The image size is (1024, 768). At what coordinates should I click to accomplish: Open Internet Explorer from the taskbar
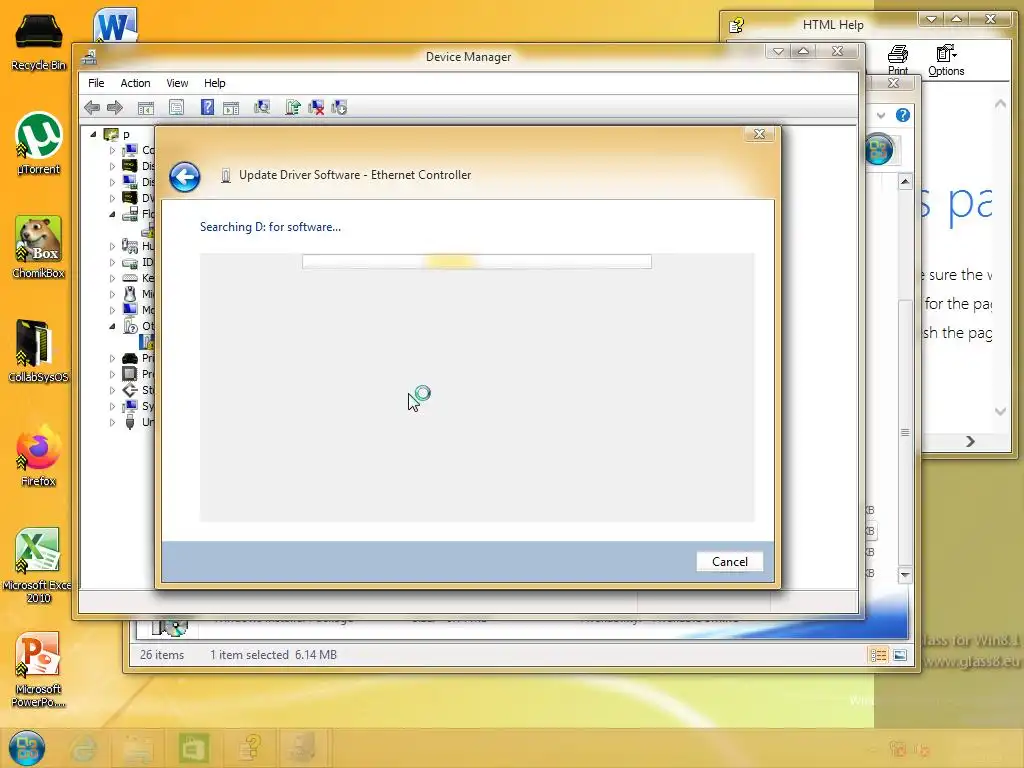[84, 748]
